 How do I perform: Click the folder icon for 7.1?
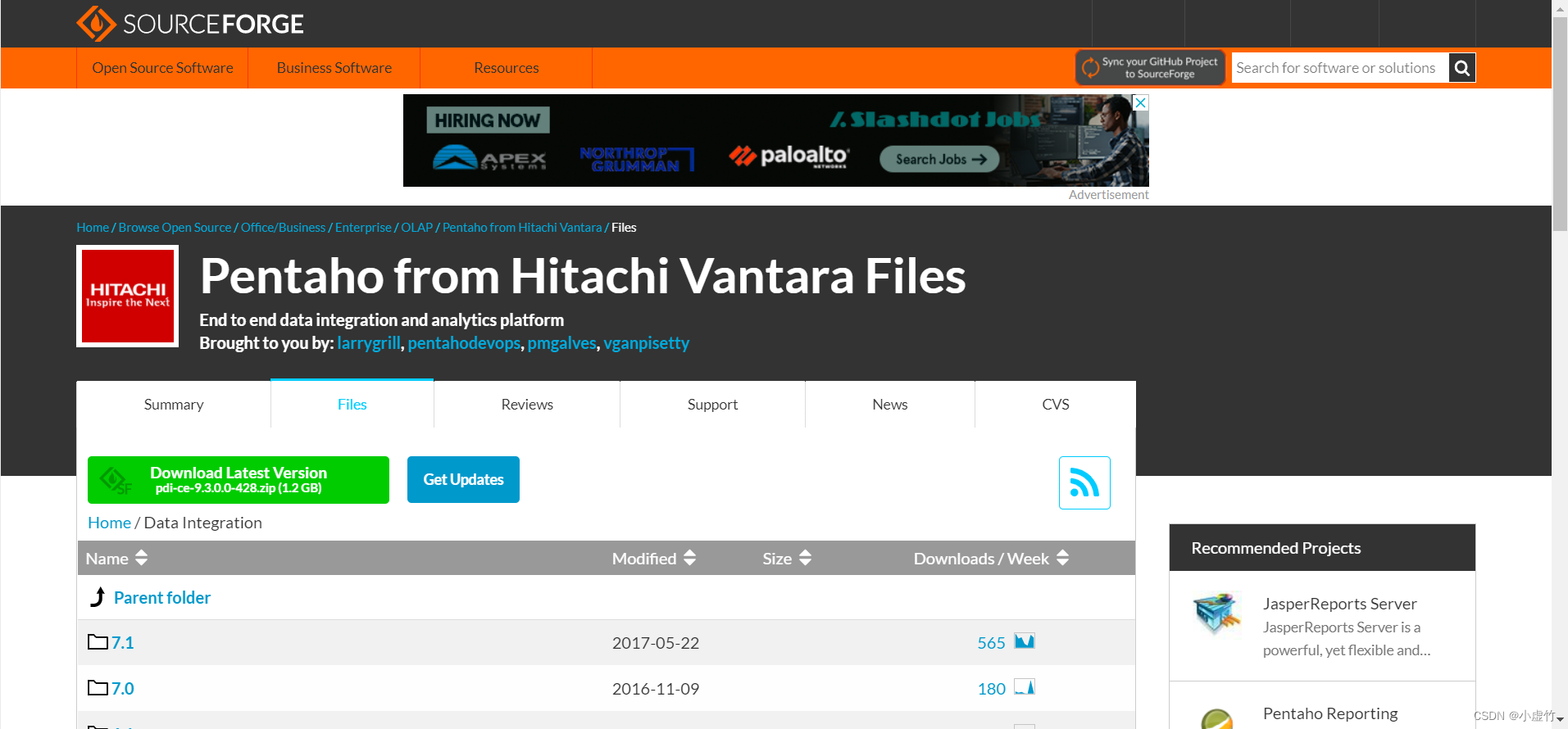[x=98, y=642]
